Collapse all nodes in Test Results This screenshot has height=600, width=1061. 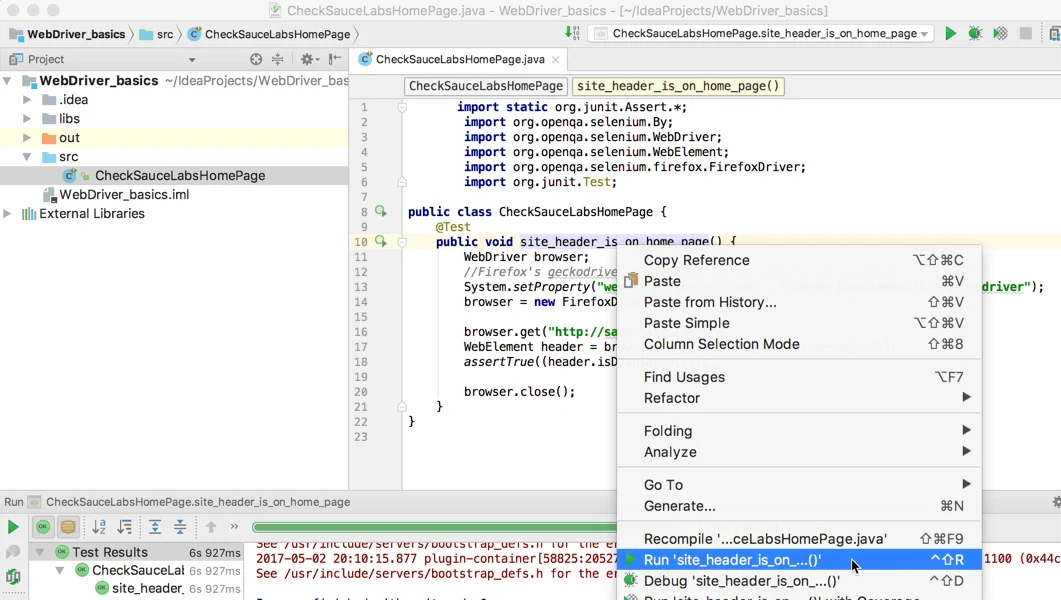pyautogui.click(x=179, y=527)
